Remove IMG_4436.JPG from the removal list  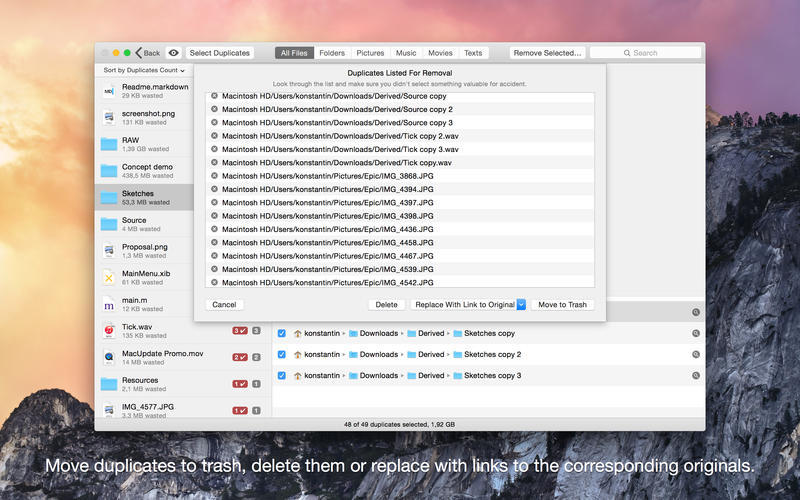[214, 229]
